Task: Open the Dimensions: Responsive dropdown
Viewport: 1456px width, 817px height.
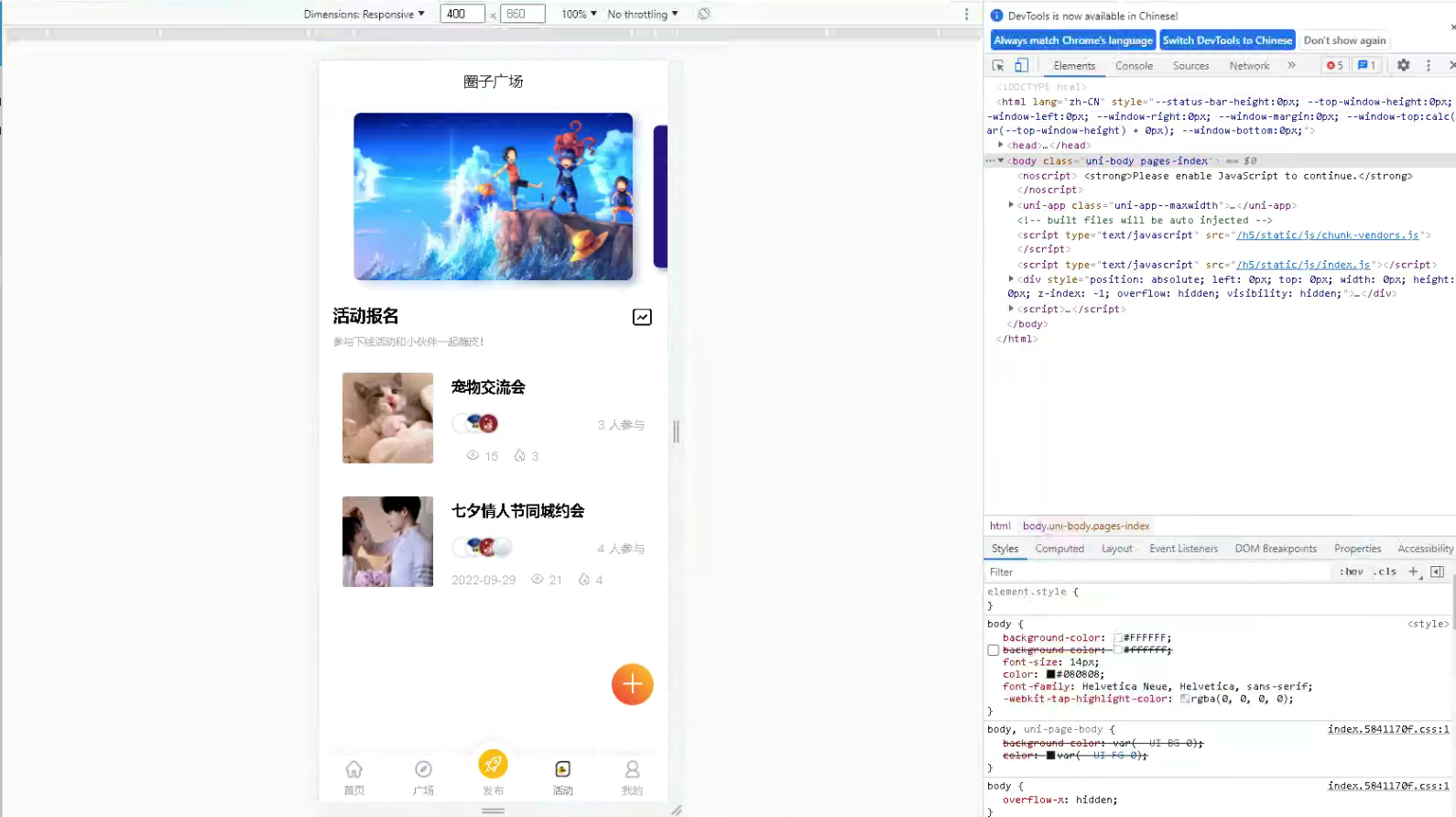Action: point(364,14)
